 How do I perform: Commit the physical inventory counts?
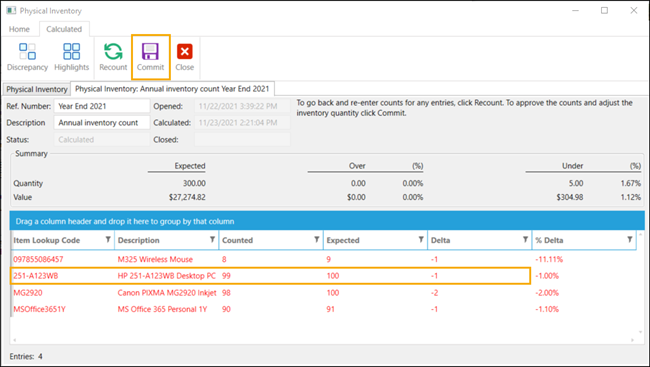click(x=150, y=57)
